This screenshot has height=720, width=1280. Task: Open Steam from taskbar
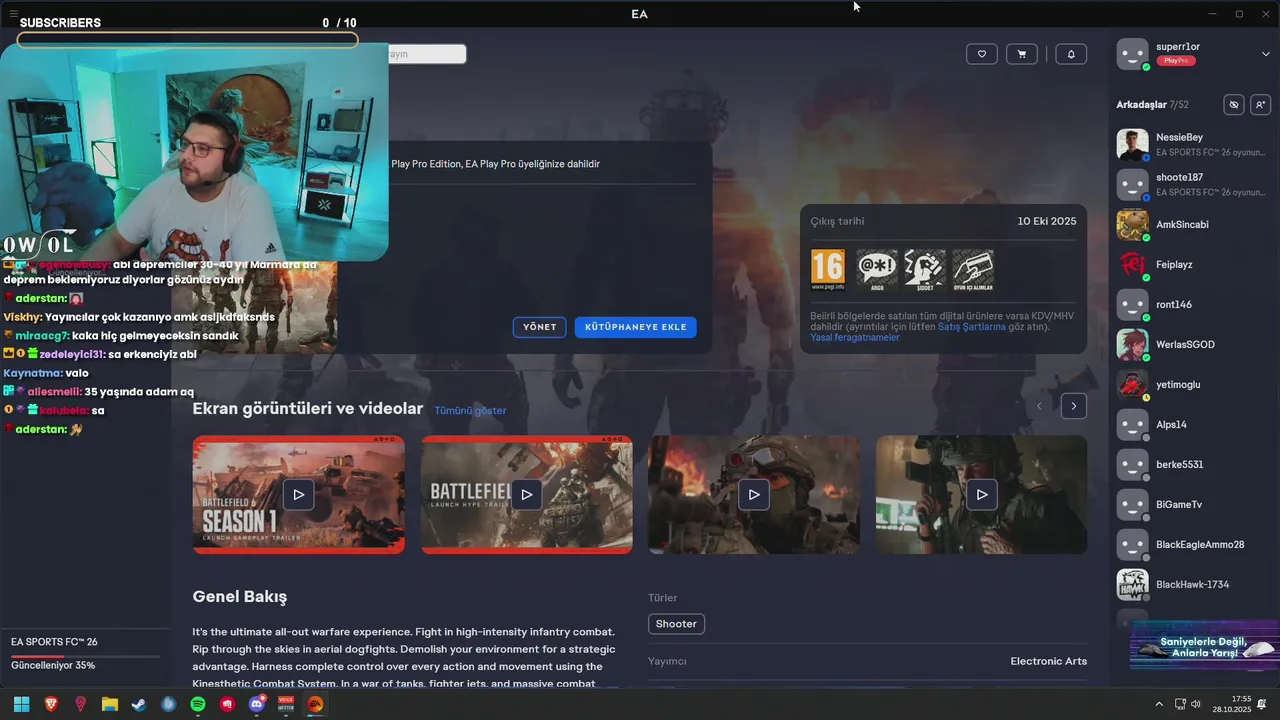[139, 704]
